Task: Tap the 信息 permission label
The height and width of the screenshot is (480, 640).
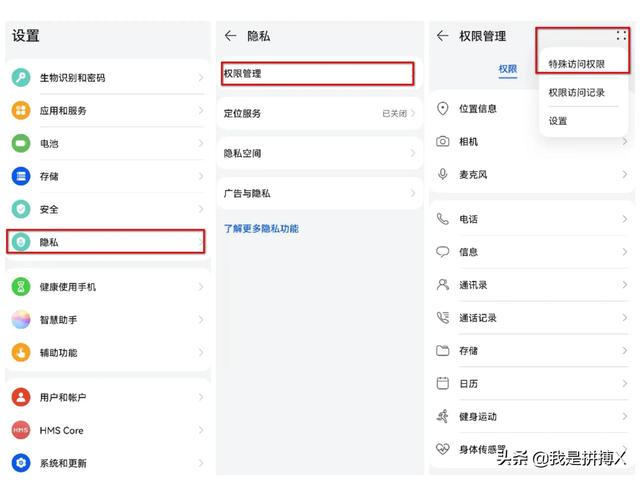Action: [x=468, y=252]
